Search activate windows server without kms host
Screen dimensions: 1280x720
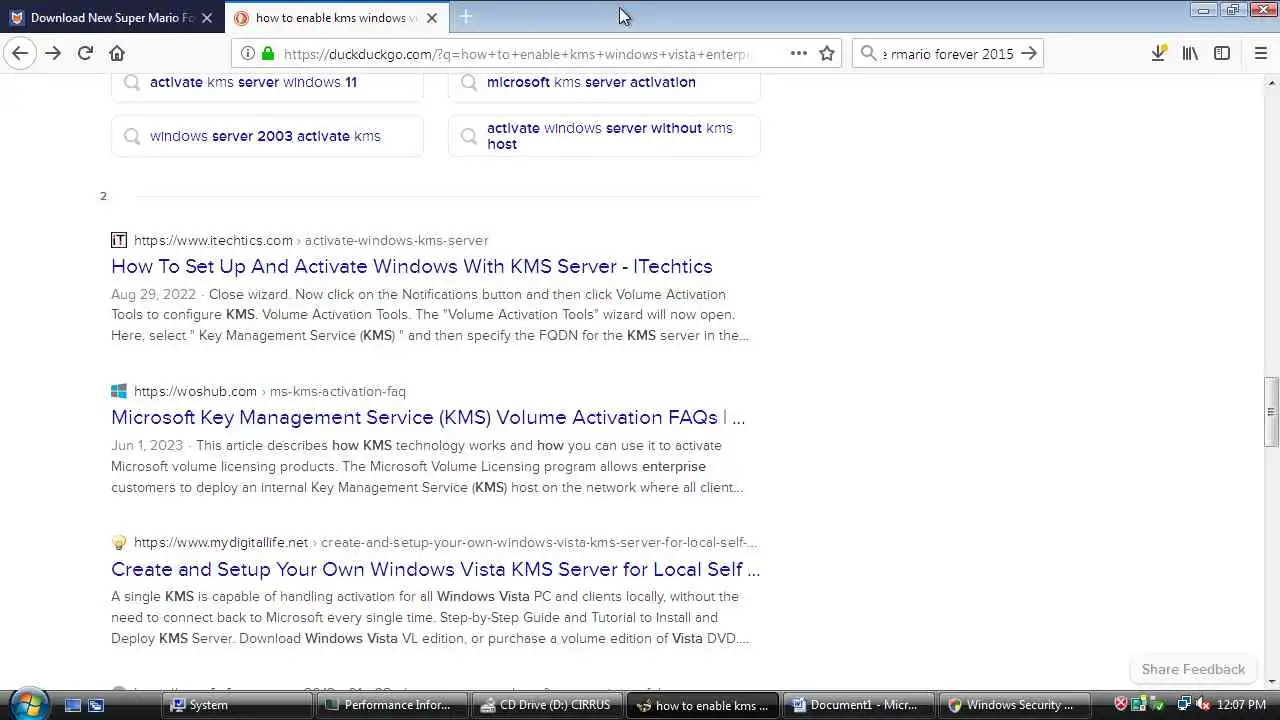[604, 136]
